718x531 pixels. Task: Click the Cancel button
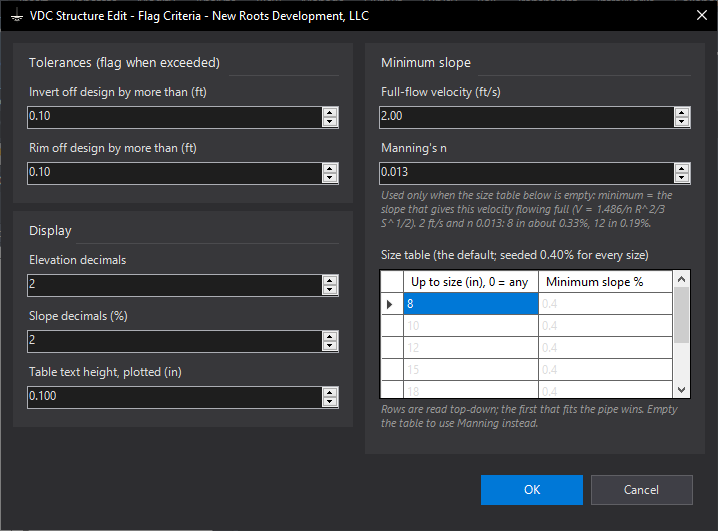point(642,490)
